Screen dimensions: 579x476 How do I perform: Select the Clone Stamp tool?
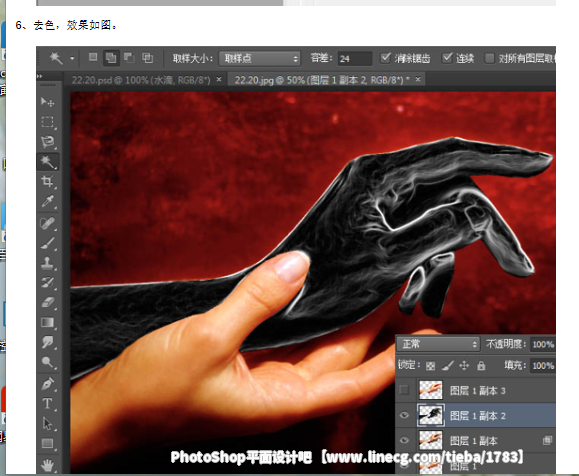(x=48, y=263)
